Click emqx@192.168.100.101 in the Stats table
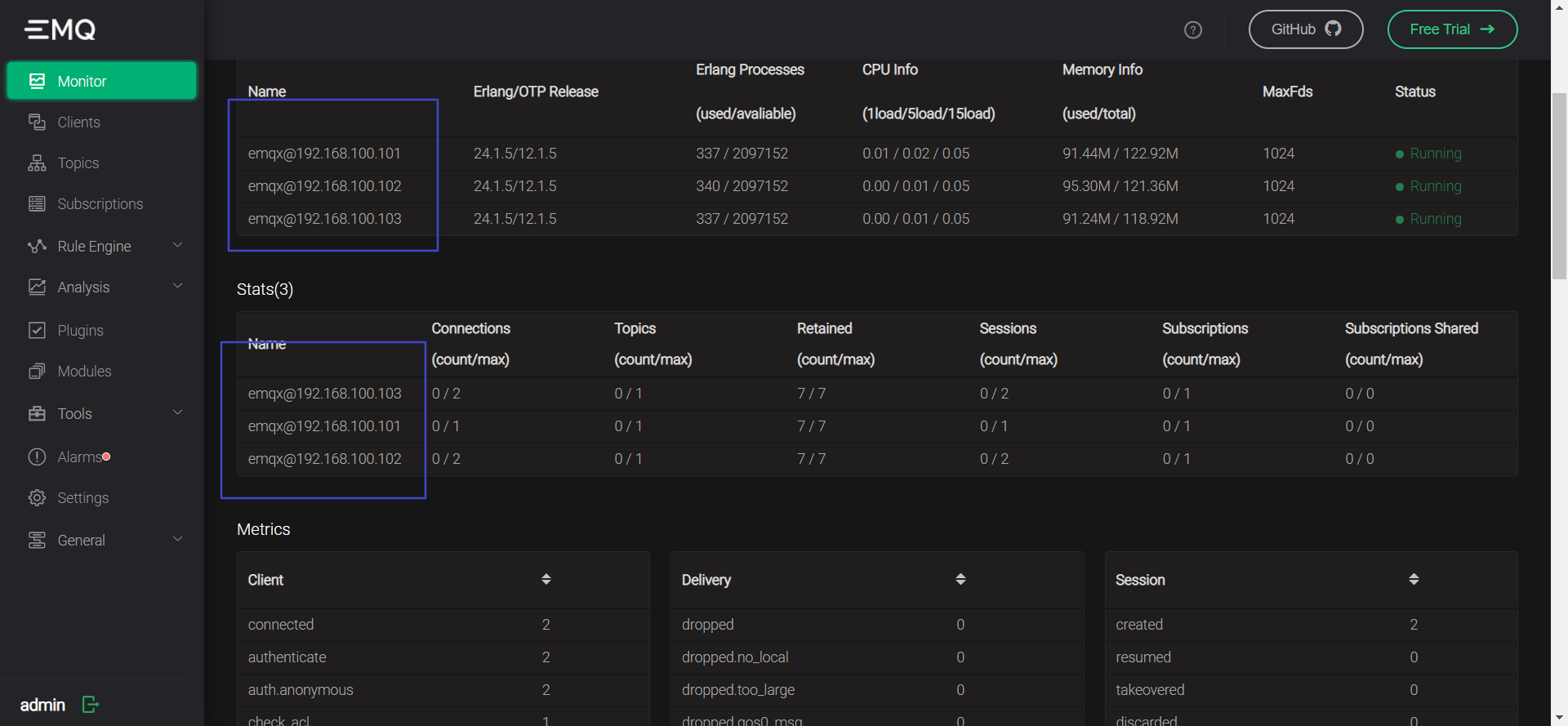 point(324,426)
